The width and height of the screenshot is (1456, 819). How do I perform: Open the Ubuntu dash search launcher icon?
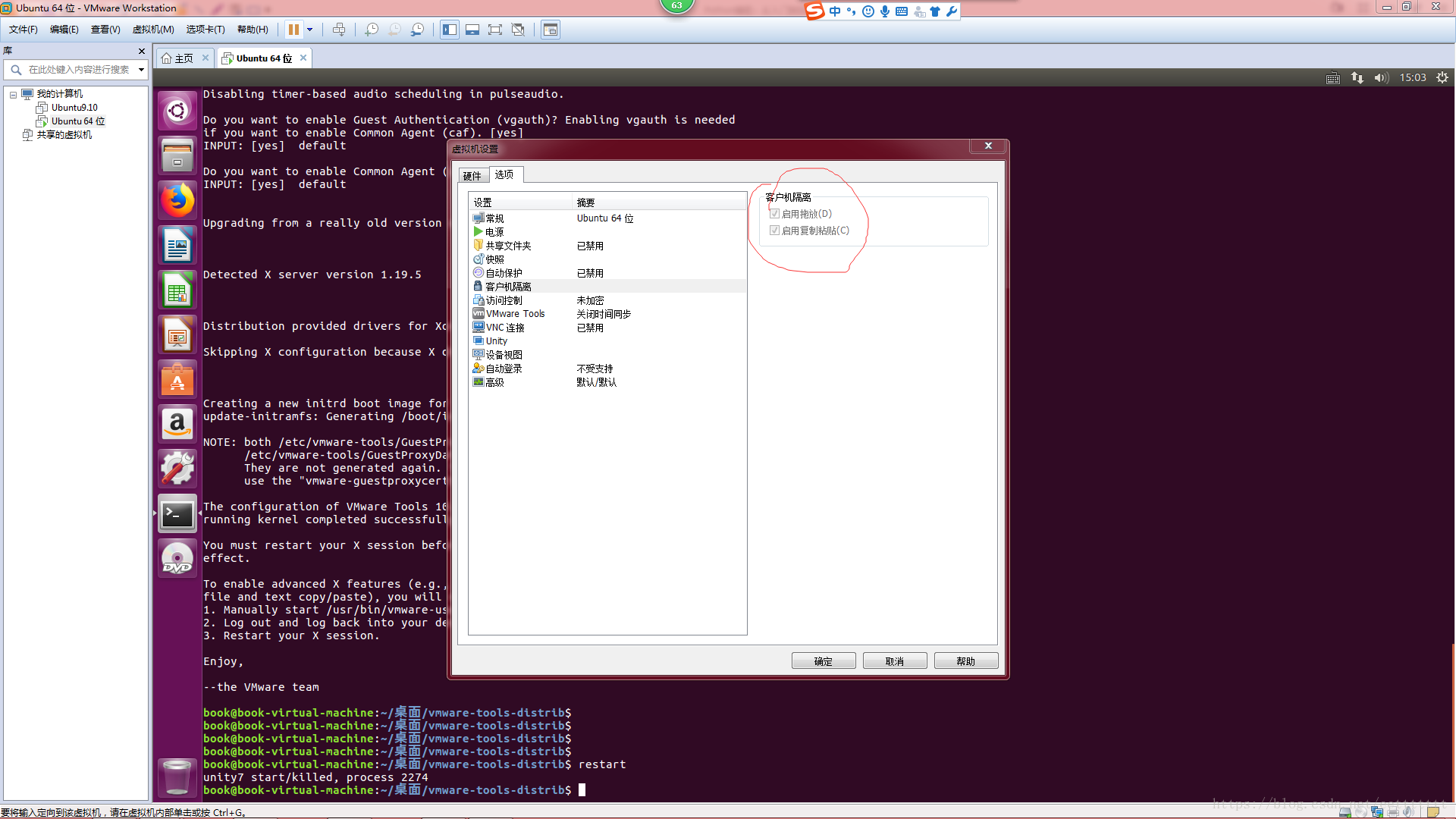[177, 111]
